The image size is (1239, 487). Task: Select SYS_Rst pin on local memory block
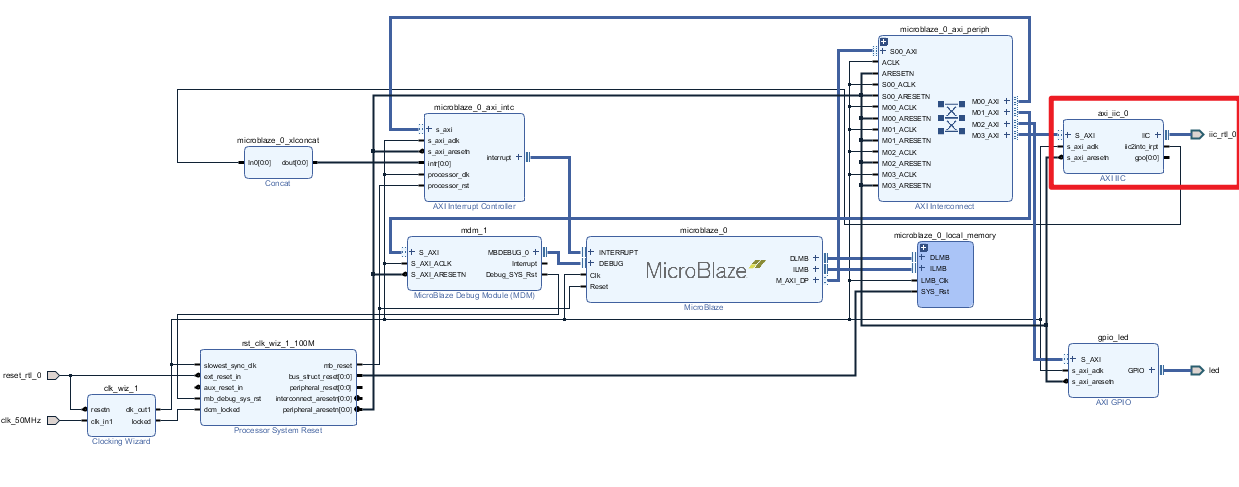coord(934,291)
